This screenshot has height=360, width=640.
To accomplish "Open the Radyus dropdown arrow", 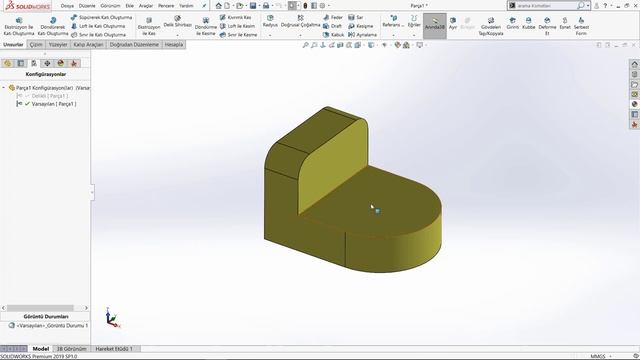I will (x=270, y=36).
